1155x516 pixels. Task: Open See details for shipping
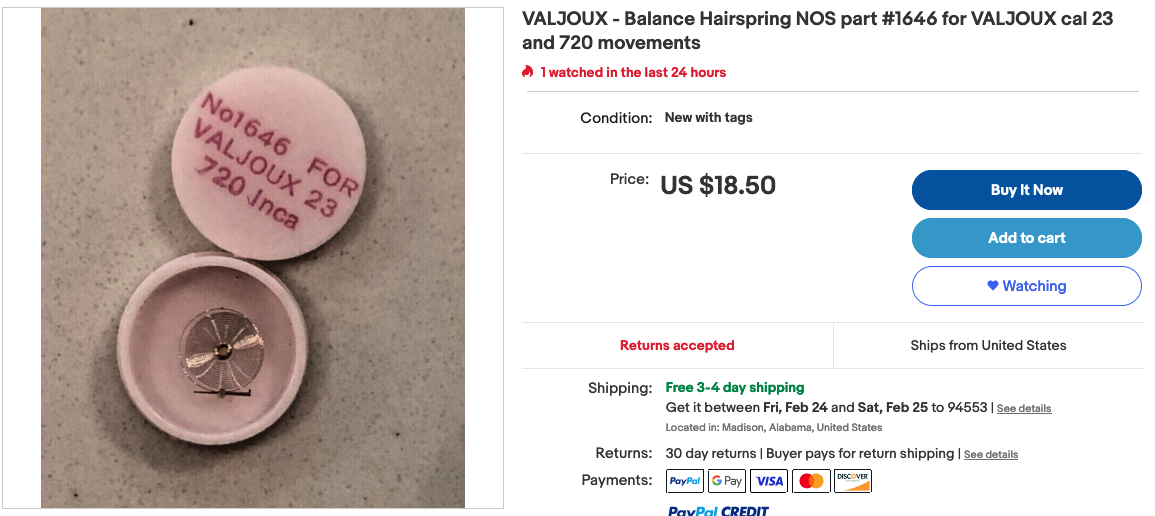point(1024,409)
